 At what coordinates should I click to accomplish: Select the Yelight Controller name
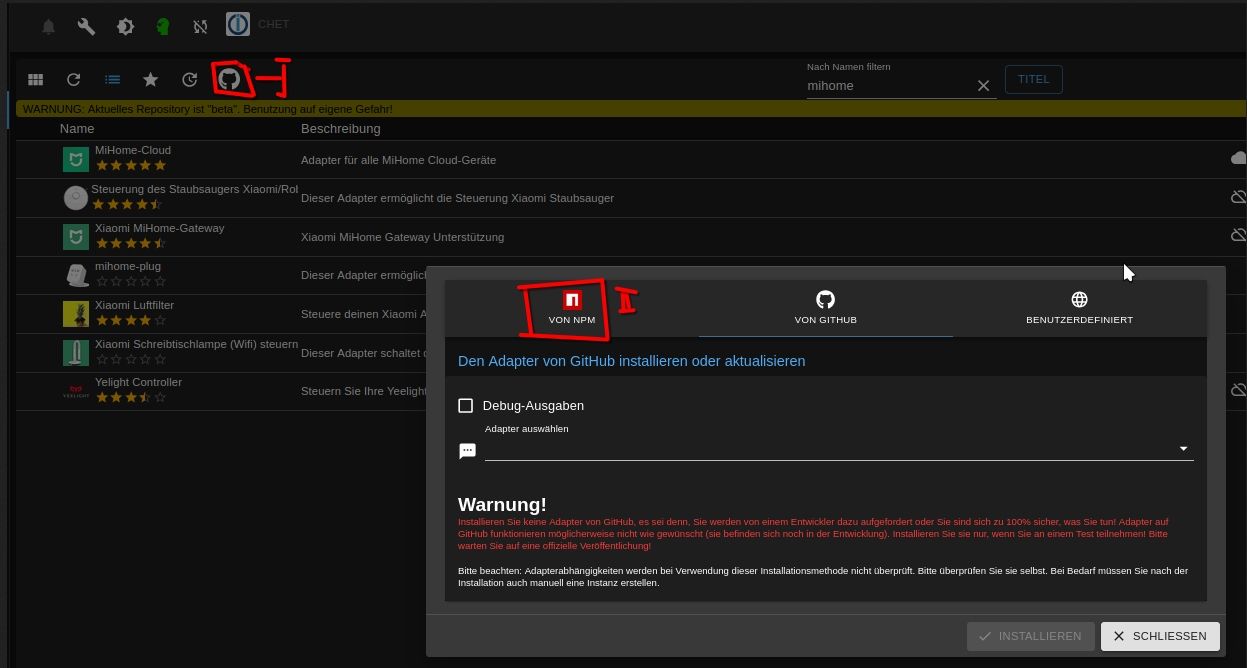coord(138,382)
